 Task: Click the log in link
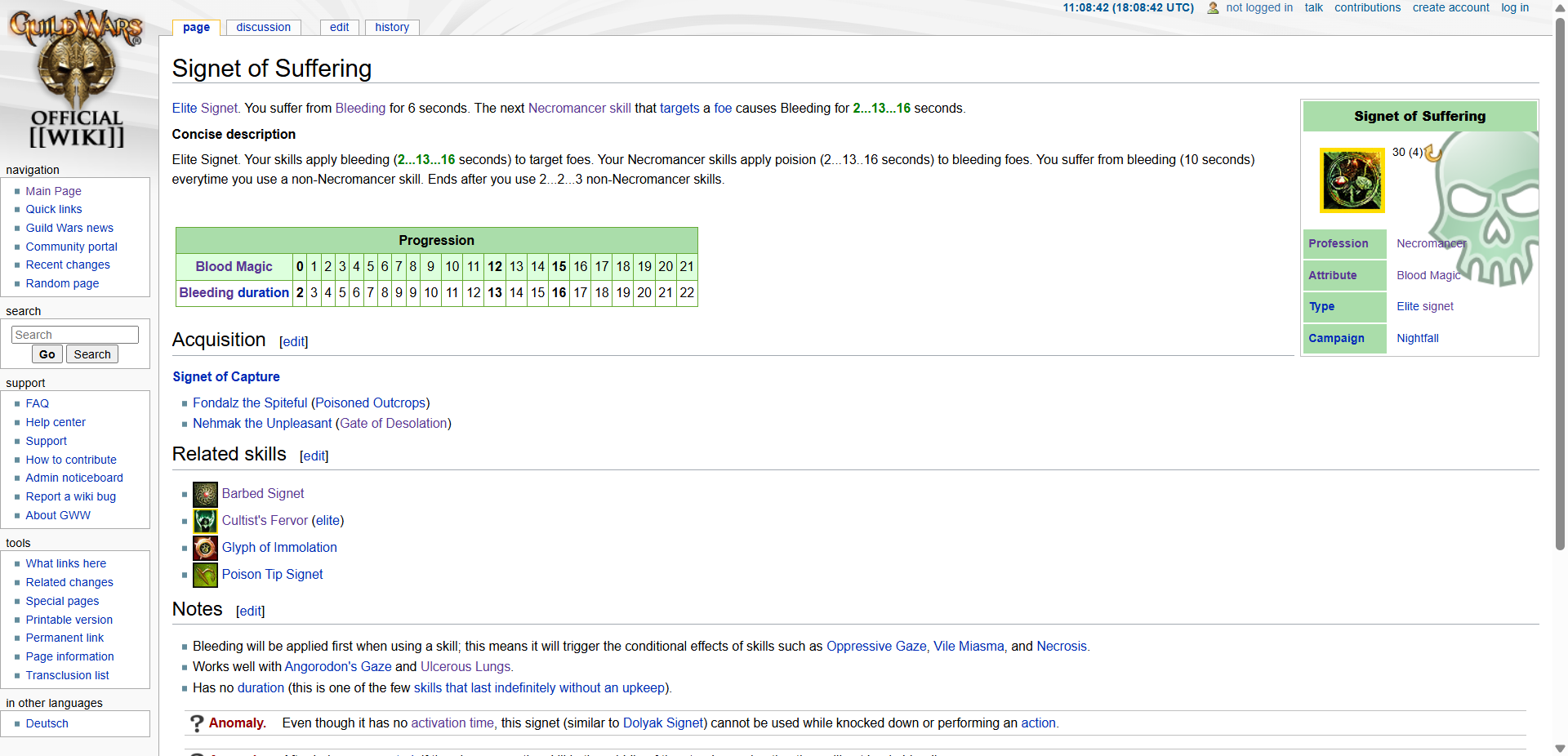click(x=1515, y=7)
